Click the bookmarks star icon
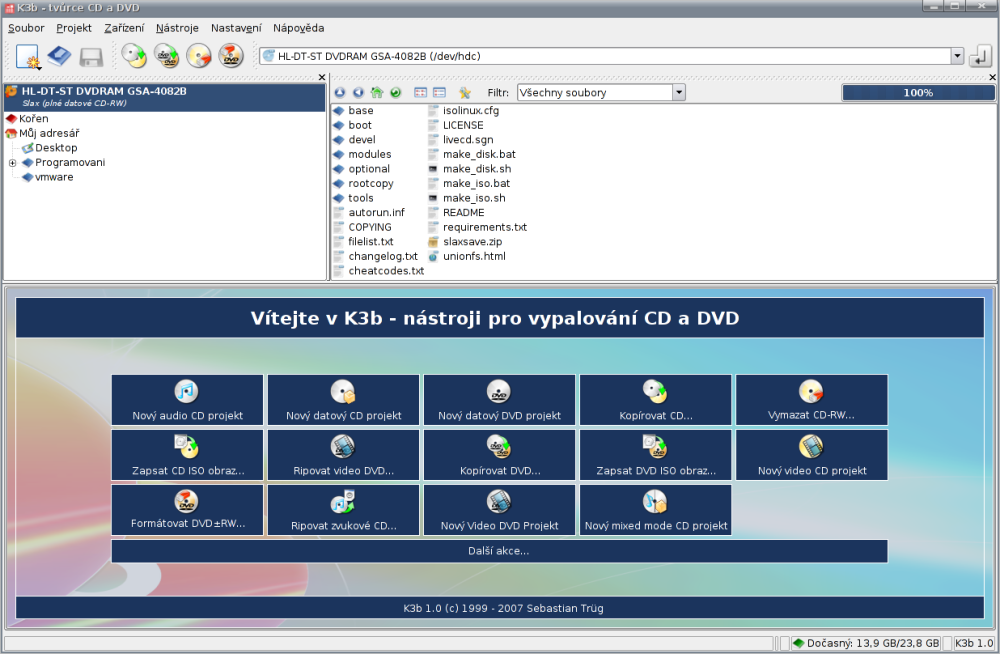The width and height of the screenshot is (1000, 654). click(465, 93)
